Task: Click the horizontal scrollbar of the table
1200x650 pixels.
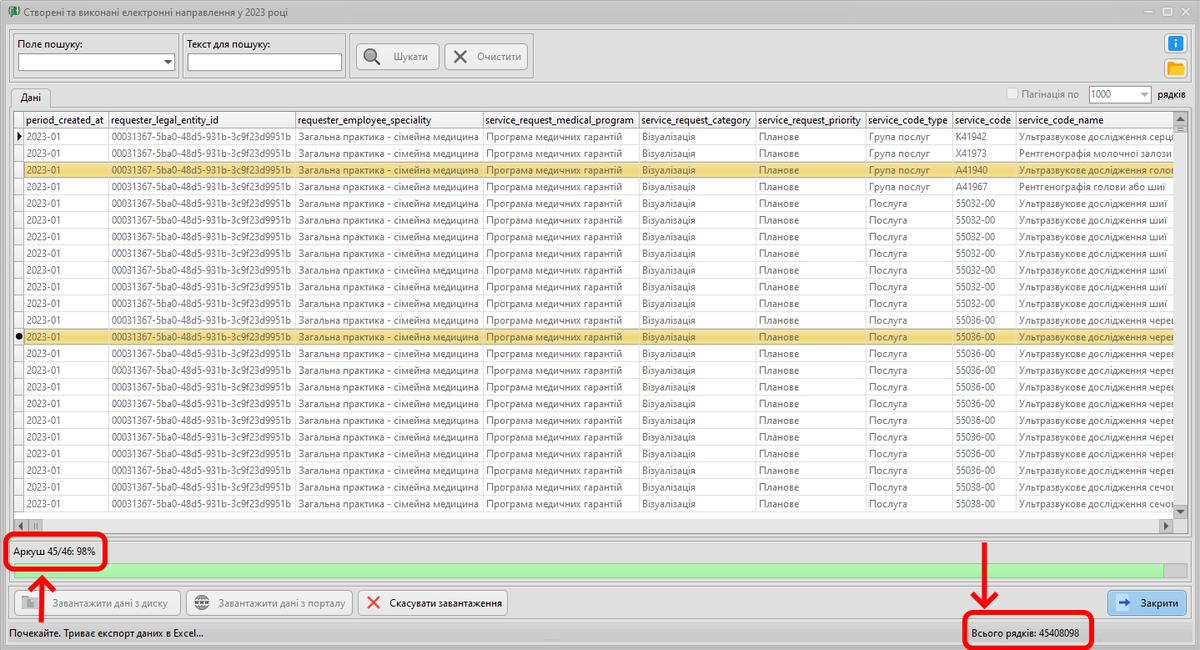Action: click(x=592, y=524)
